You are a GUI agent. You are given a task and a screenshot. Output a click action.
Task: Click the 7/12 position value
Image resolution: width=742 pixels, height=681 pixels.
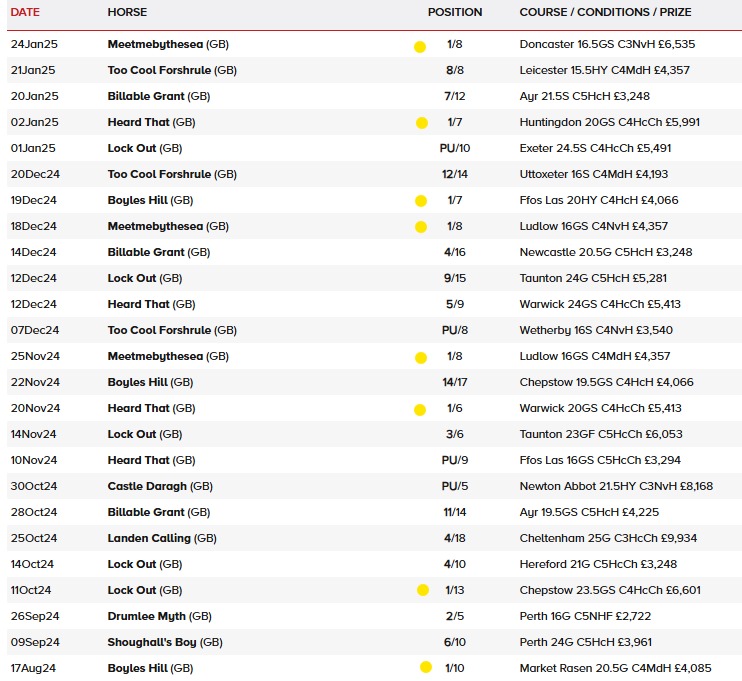coord(455,97)
